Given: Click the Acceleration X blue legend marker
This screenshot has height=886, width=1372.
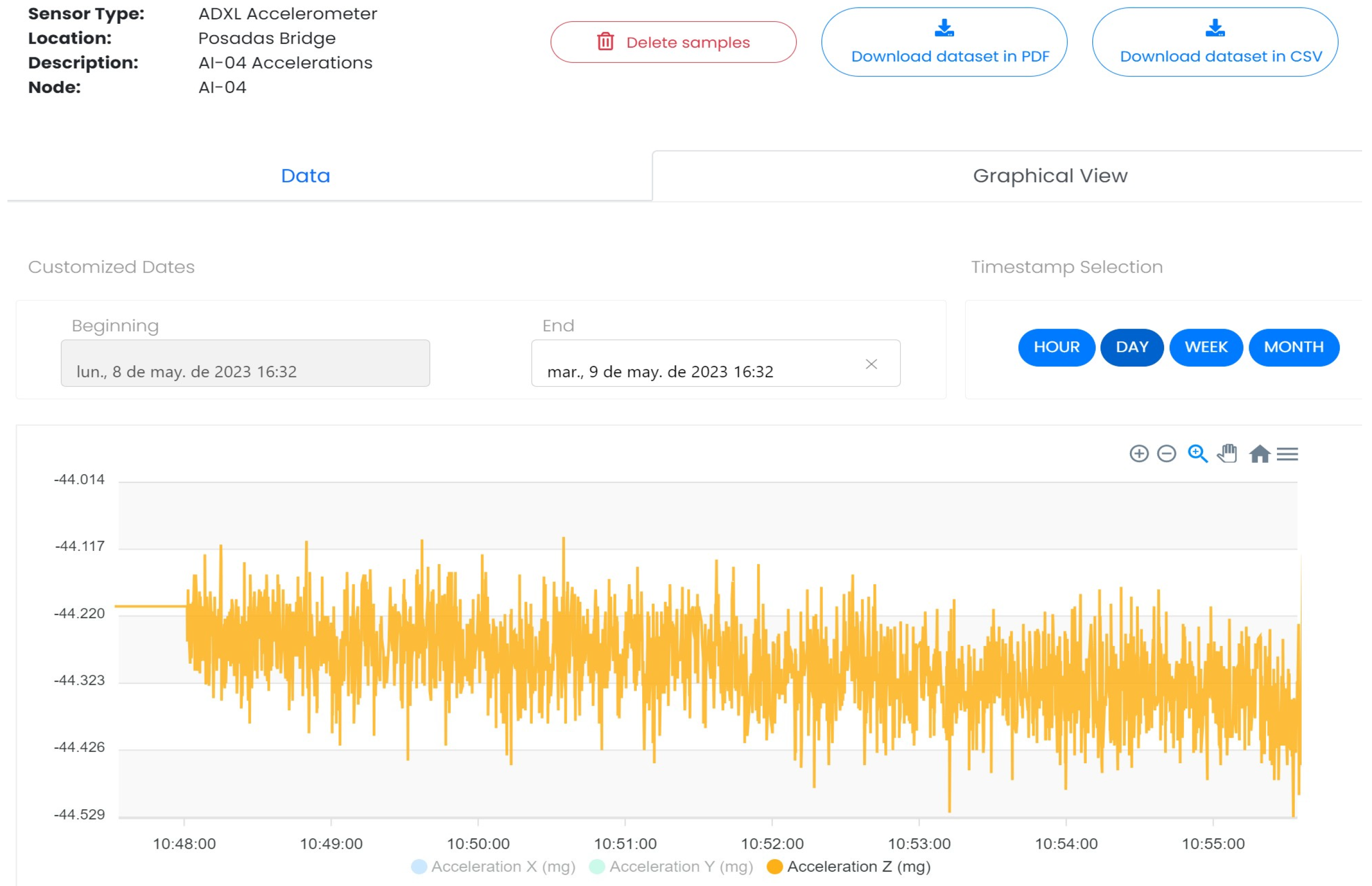Looking at the screenshot, I should (419, 866).
